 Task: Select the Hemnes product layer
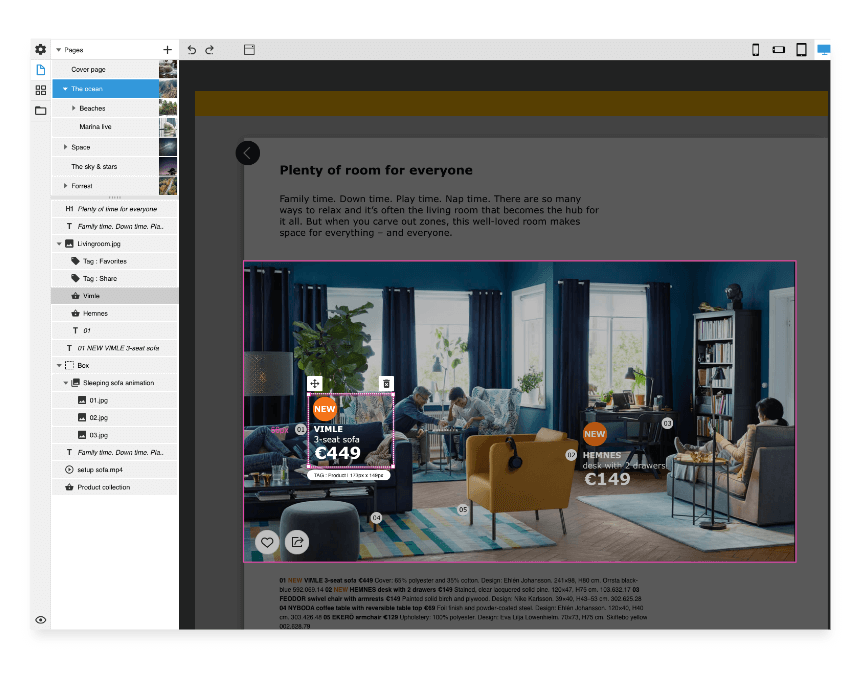click(x=115, y=313)
